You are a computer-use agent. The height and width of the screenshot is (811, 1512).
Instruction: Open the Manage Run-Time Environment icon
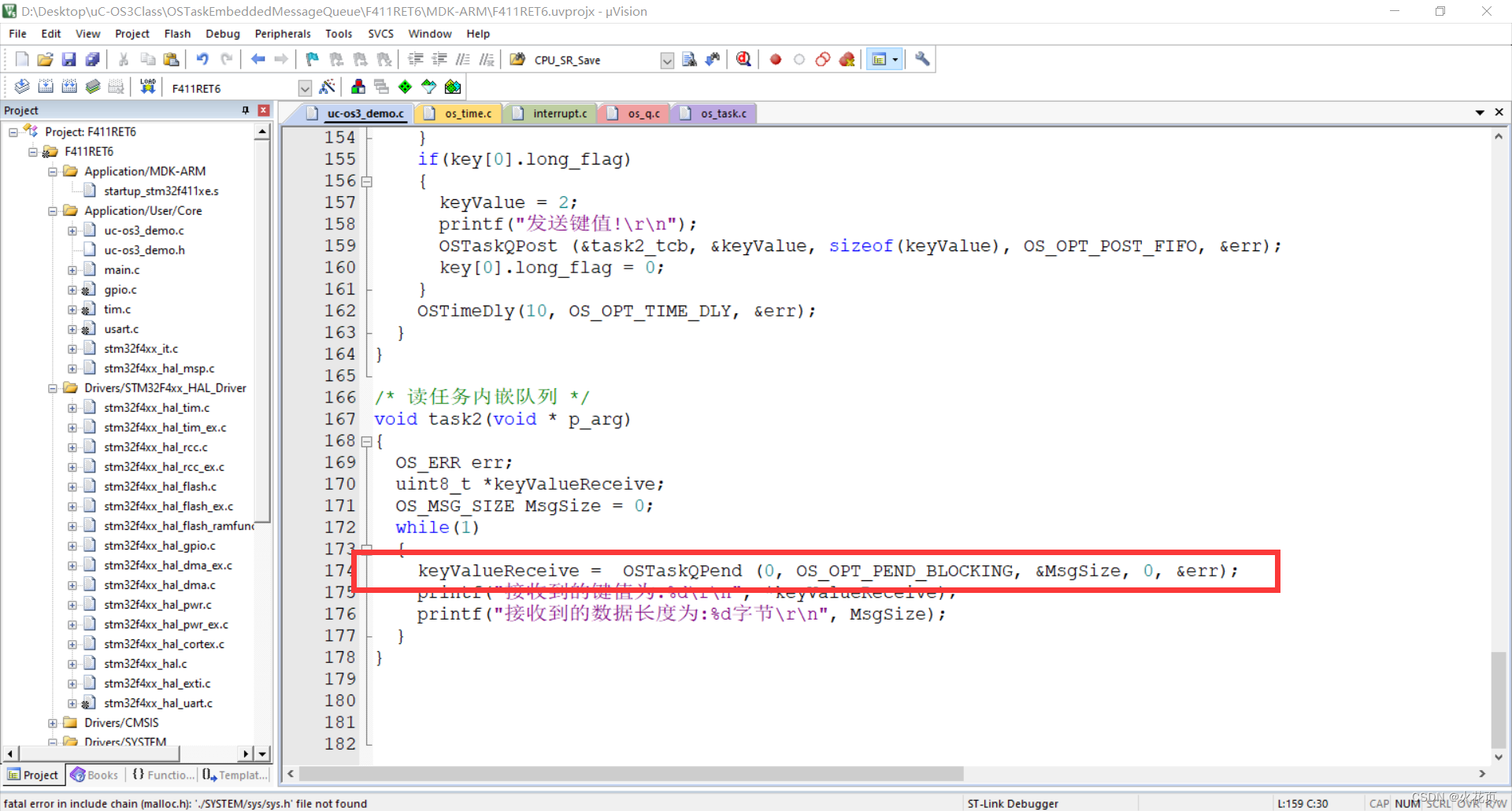[405, 87]
